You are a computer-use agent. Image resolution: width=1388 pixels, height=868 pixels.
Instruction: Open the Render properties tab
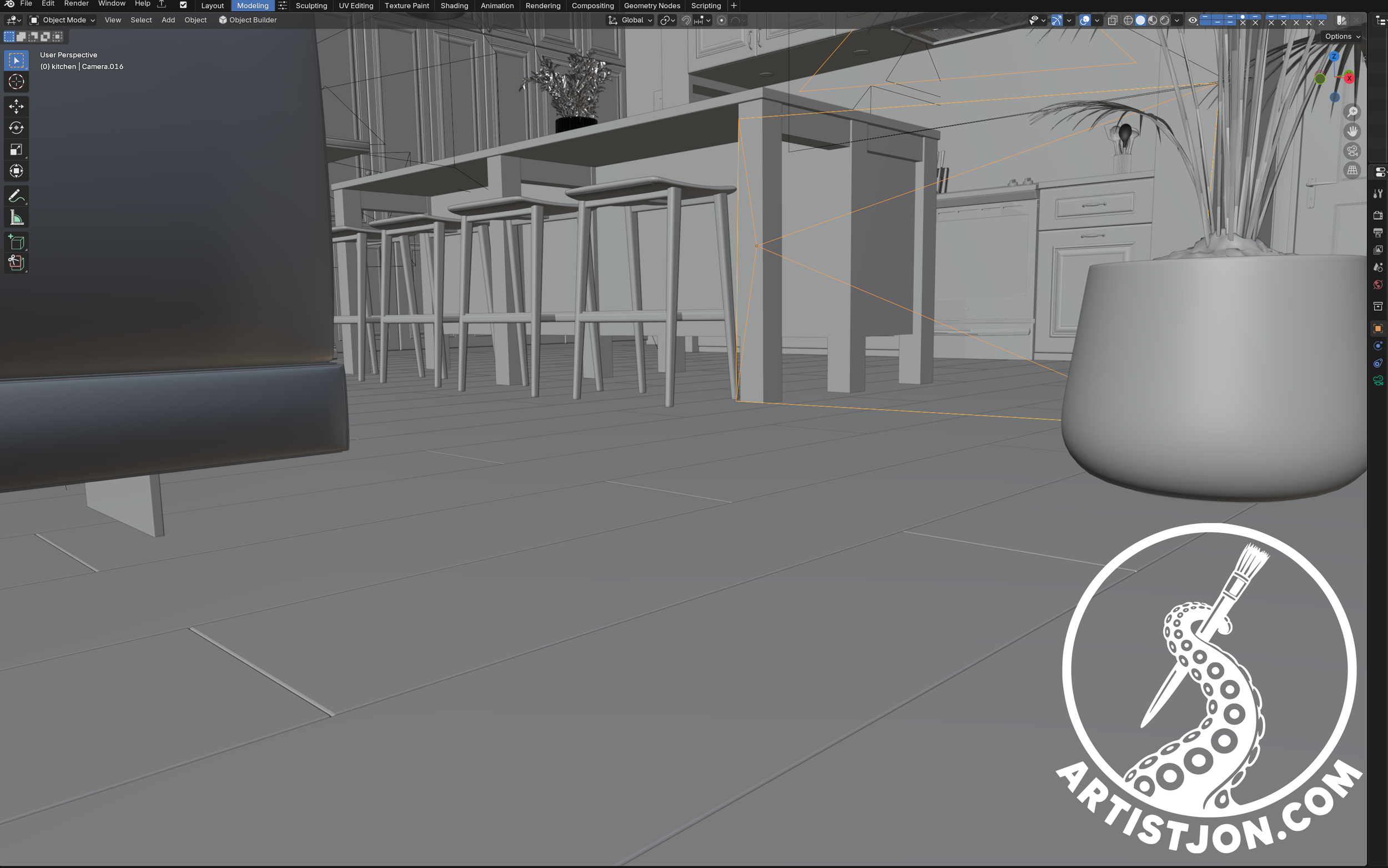pyautogui.click(x=1377, y=215)
